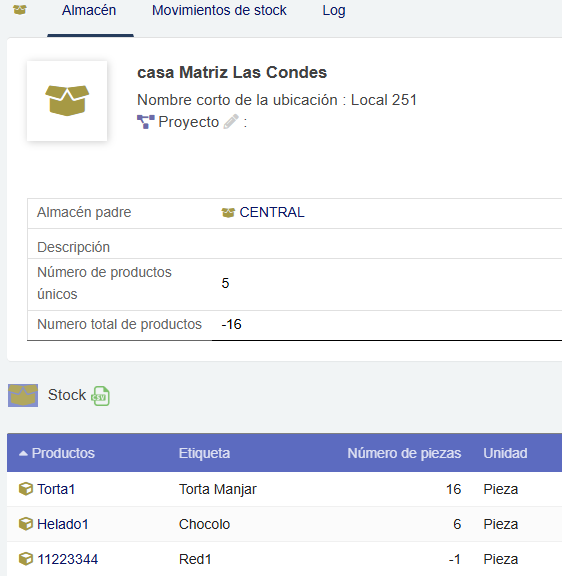Open product 11223344 link

click(x=68, y=559)
